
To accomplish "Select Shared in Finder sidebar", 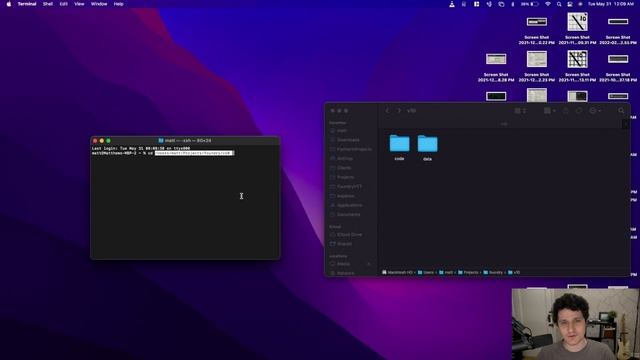I will [341, 244].
